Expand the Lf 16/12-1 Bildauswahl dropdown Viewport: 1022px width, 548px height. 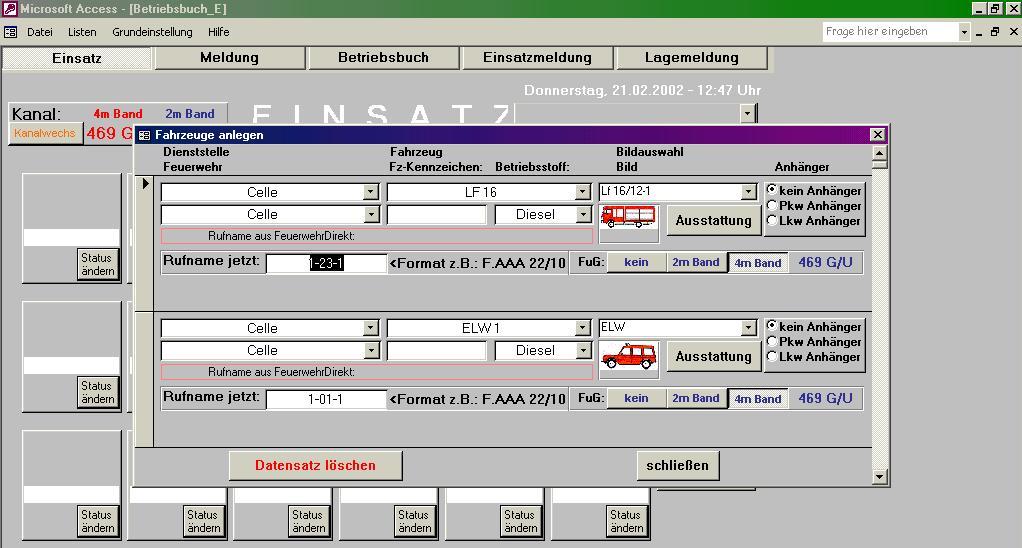[x=748, y=192]
